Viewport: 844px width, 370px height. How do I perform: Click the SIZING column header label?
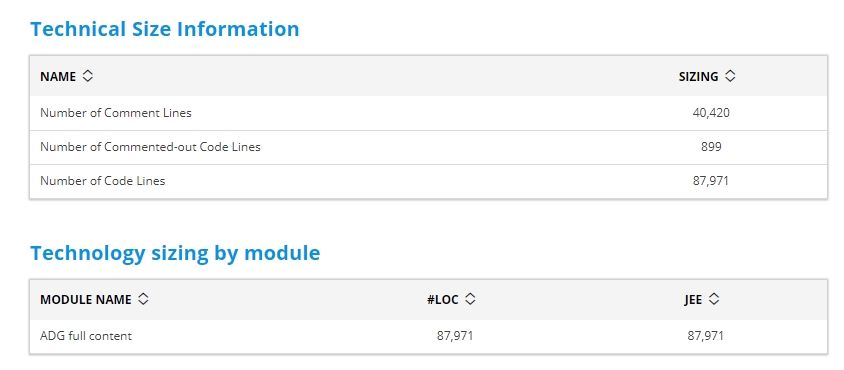point(698,76)
